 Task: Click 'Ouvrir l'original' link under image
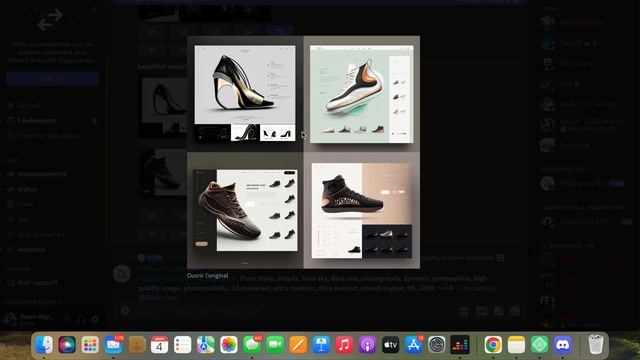click(207, 276)
